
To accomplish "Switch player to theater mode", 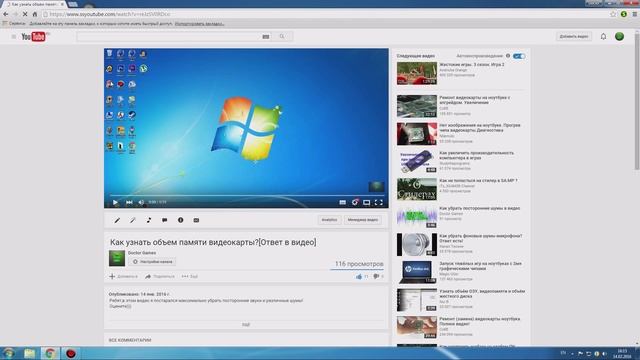I will 367,202.
